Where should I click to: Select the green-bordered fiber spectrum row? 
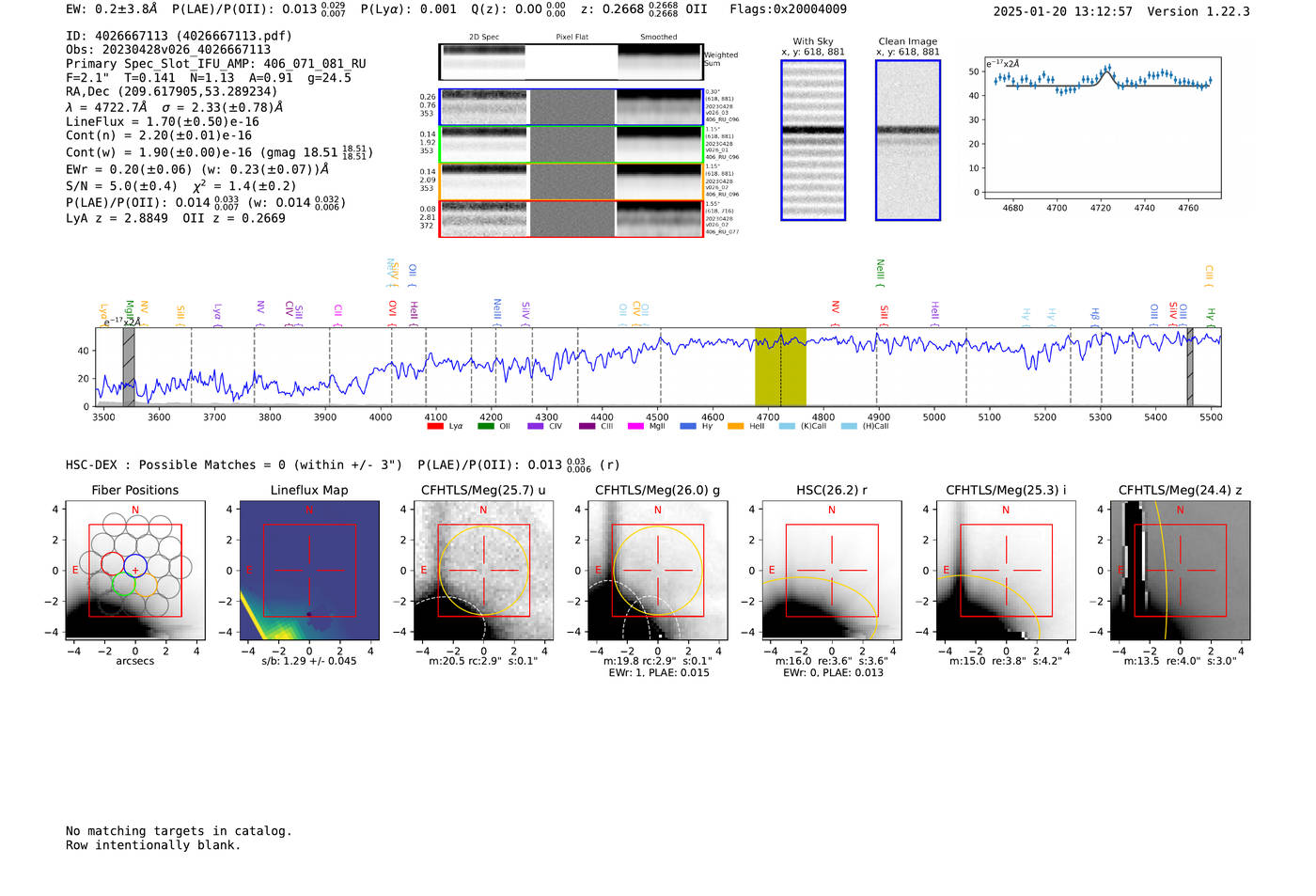(x=571, y=144)
